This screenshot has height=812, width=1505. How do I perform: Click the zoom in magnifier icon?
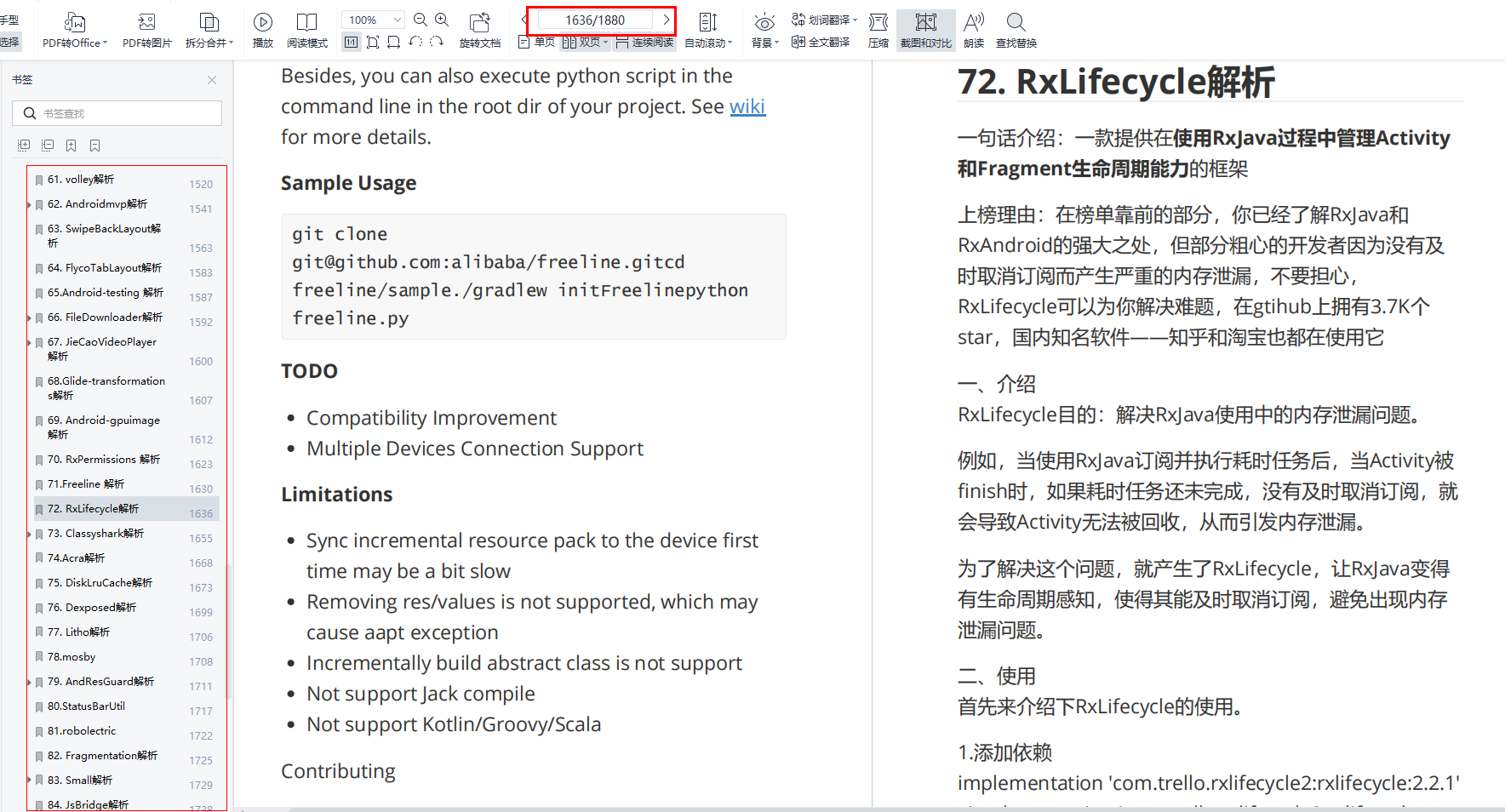click(x=442, y=20)
